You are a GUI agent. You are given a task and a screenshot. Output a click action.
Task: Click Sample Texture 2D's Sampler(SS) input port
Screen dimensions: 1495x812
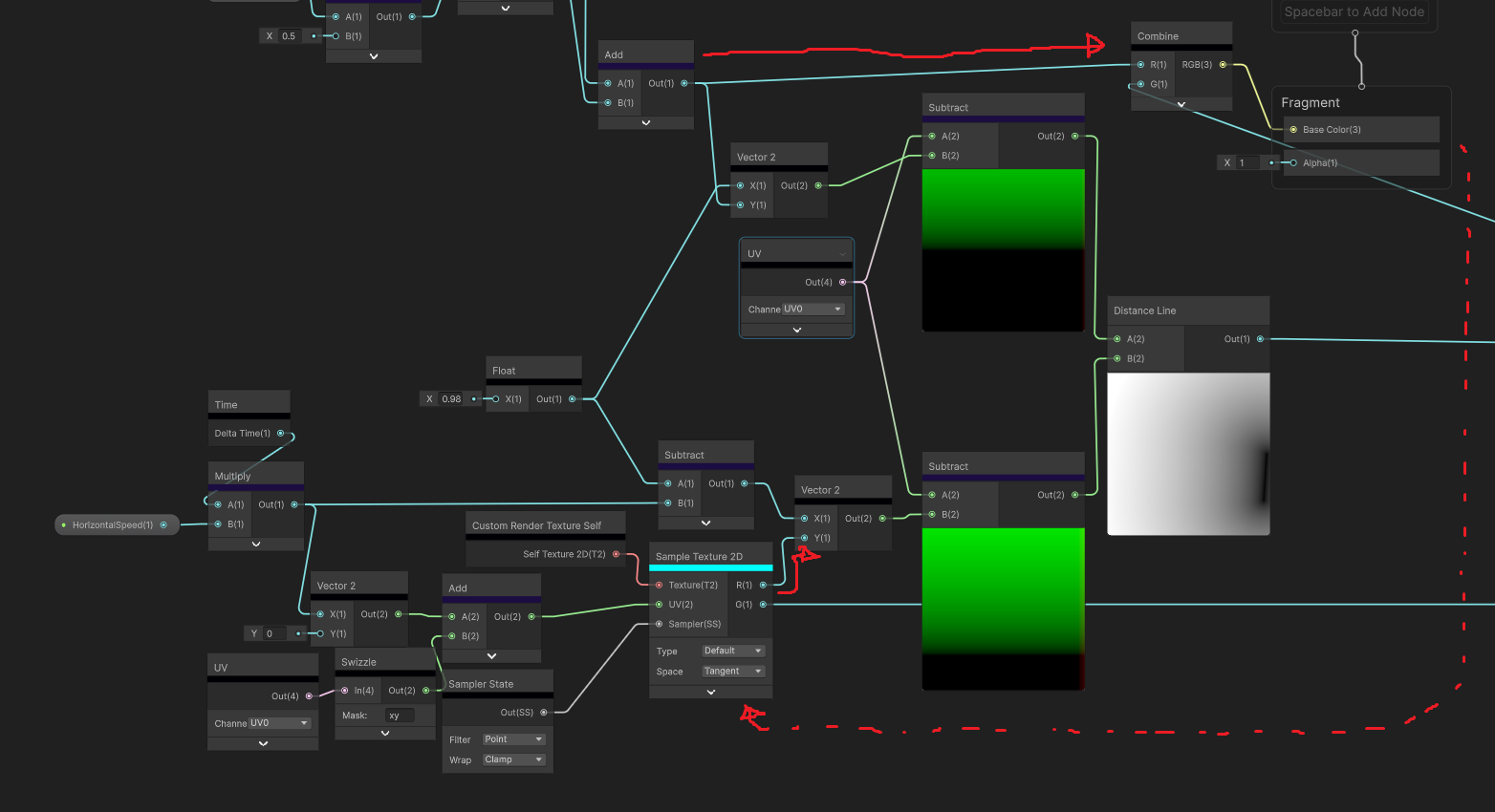pyautogui.click(x=659, y=624)
